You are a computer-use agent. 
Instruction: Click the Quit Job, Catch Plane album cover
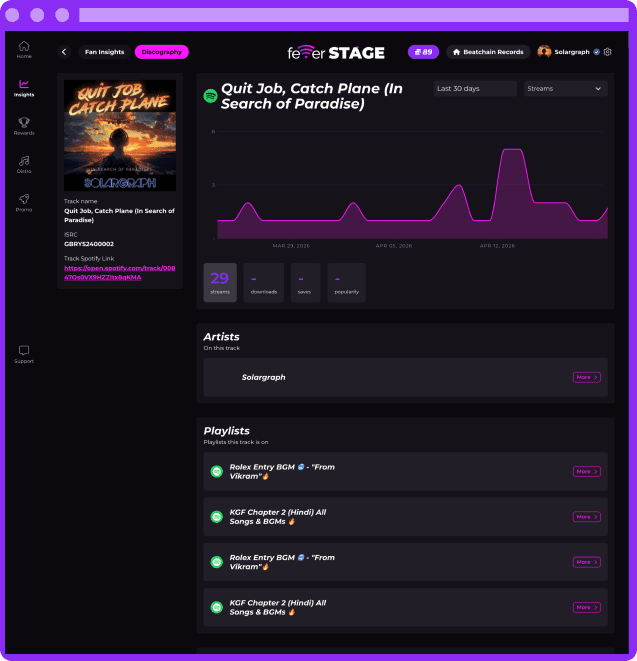click(120, 135)
